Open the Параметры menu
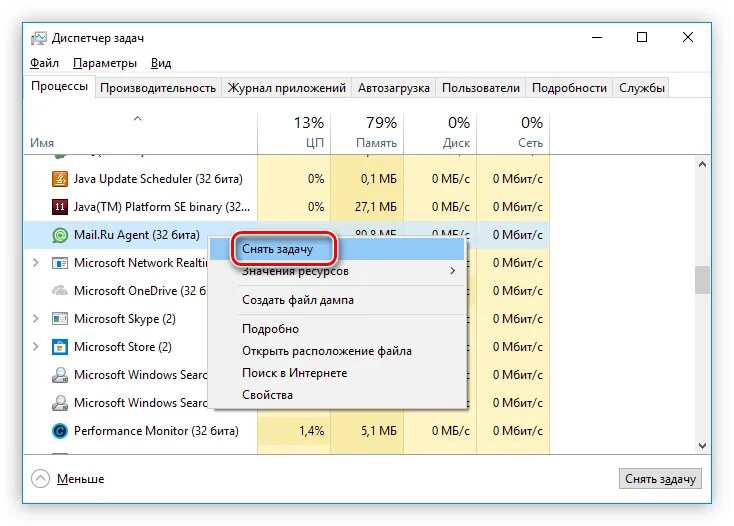734x526 pixels. [x=105, y=63]
